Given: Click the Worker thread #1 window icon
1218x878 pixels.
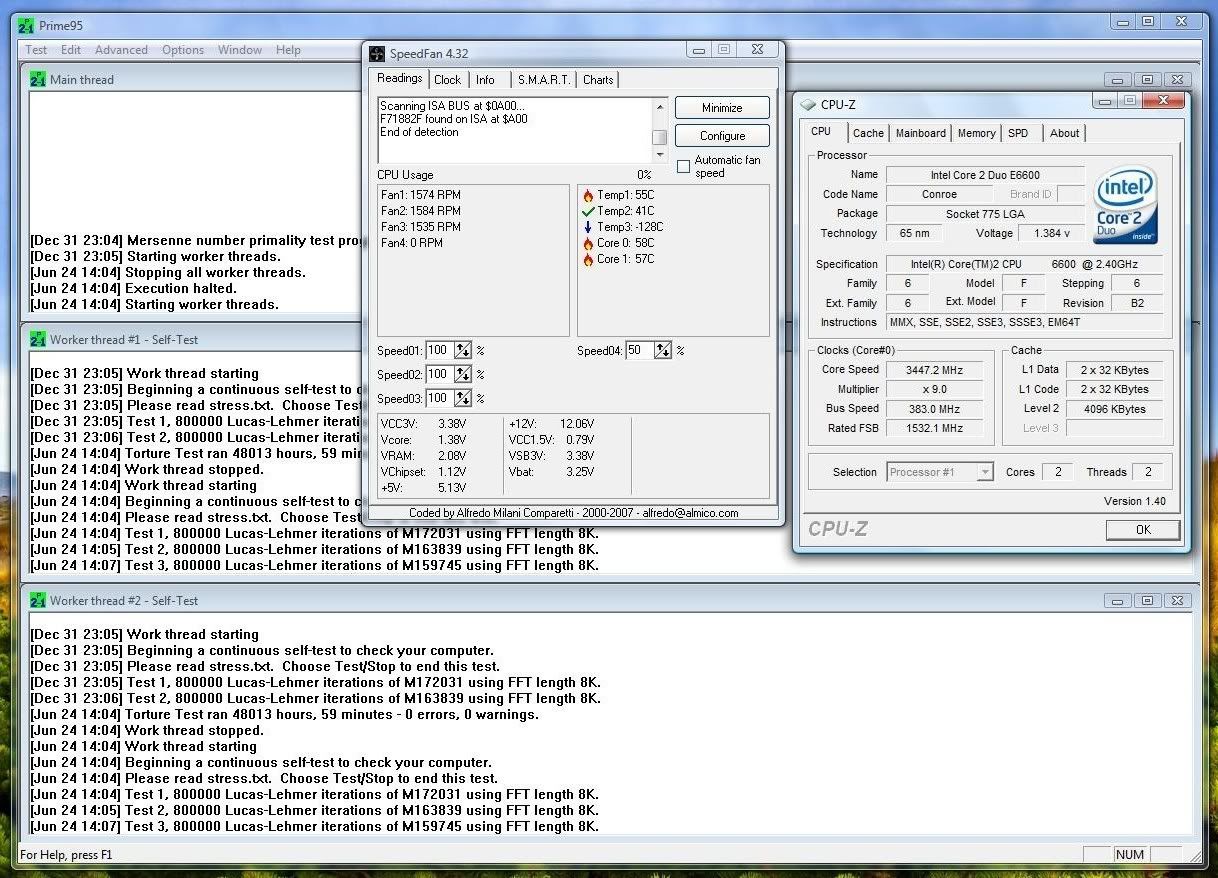Looking at the screenshot, I should coord(38,339).
